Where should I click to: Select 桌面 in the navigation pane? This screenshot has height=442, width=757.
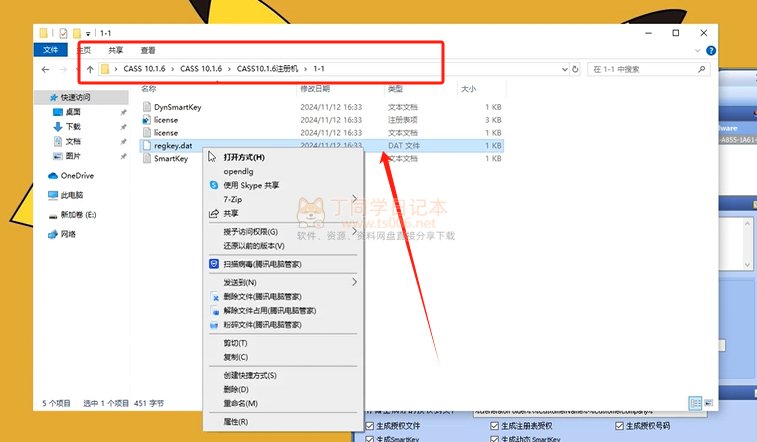click(x=73, y=112)
